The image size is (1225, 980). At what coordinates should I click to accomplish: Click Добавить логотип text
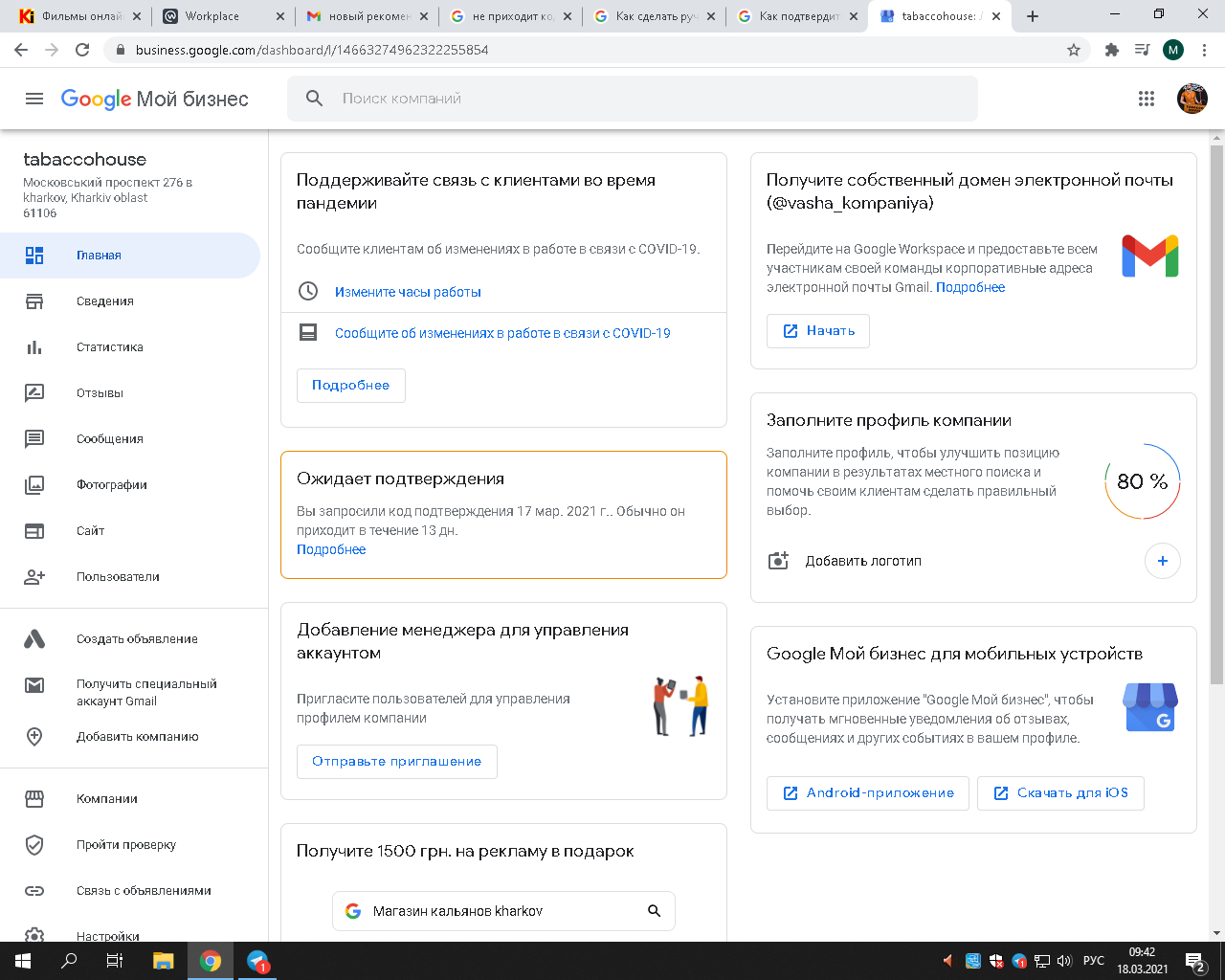point(863,561)
